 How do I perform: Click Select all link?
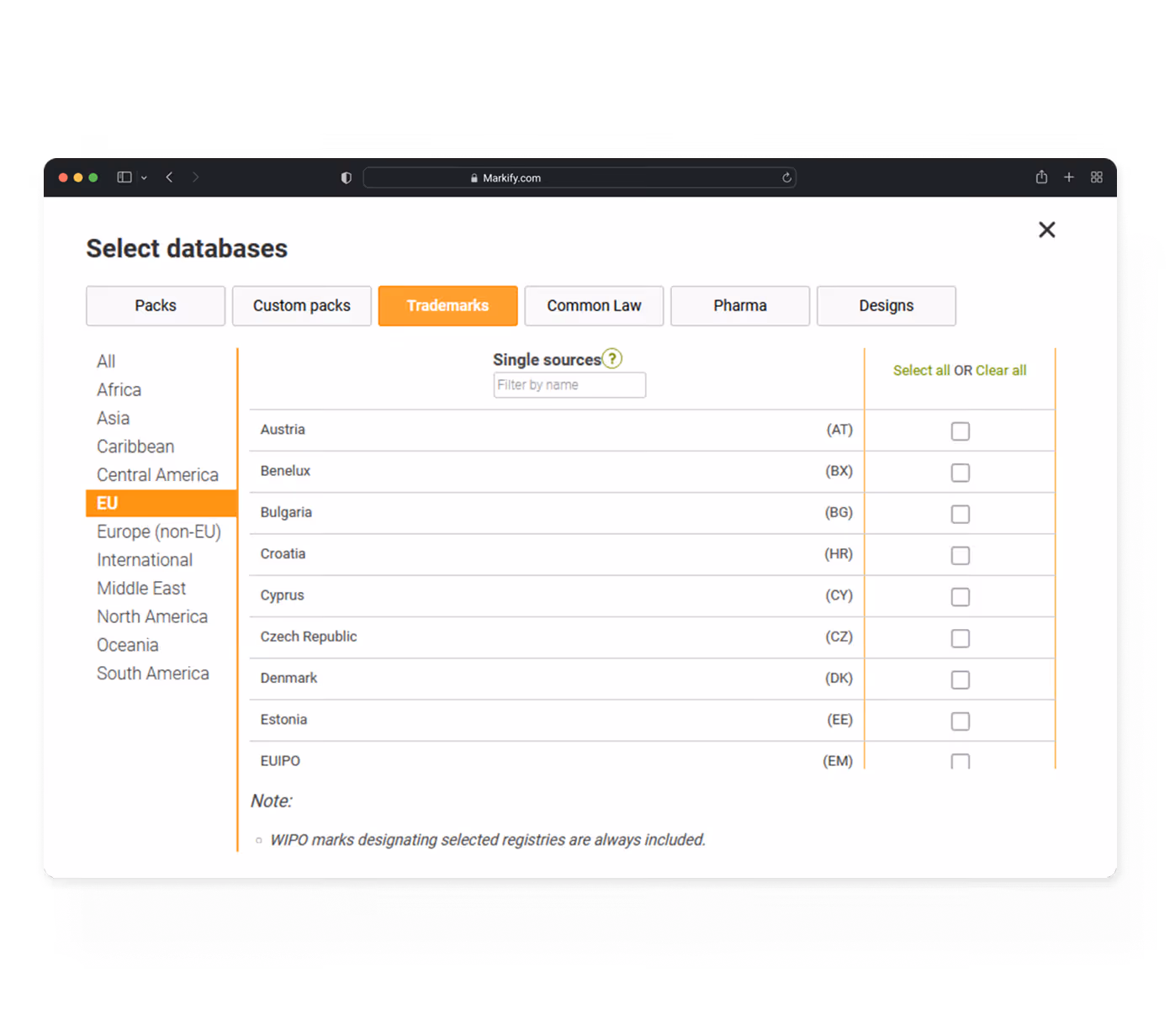(x=921, y=371)
